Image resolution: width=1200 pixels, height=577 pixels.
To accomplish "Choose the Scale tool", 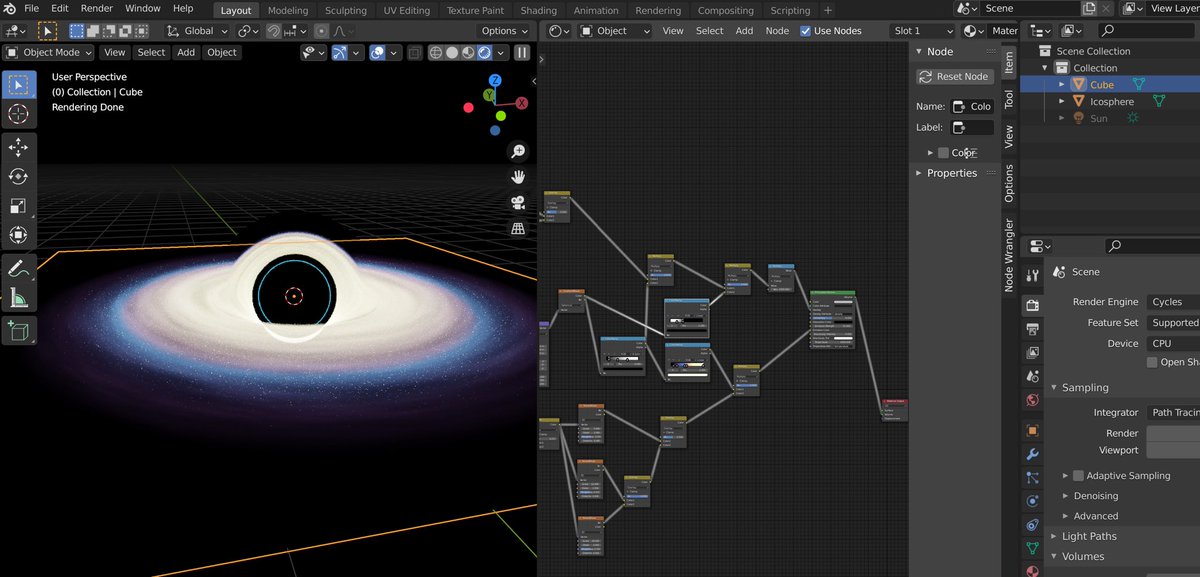I will click(18, 206).
